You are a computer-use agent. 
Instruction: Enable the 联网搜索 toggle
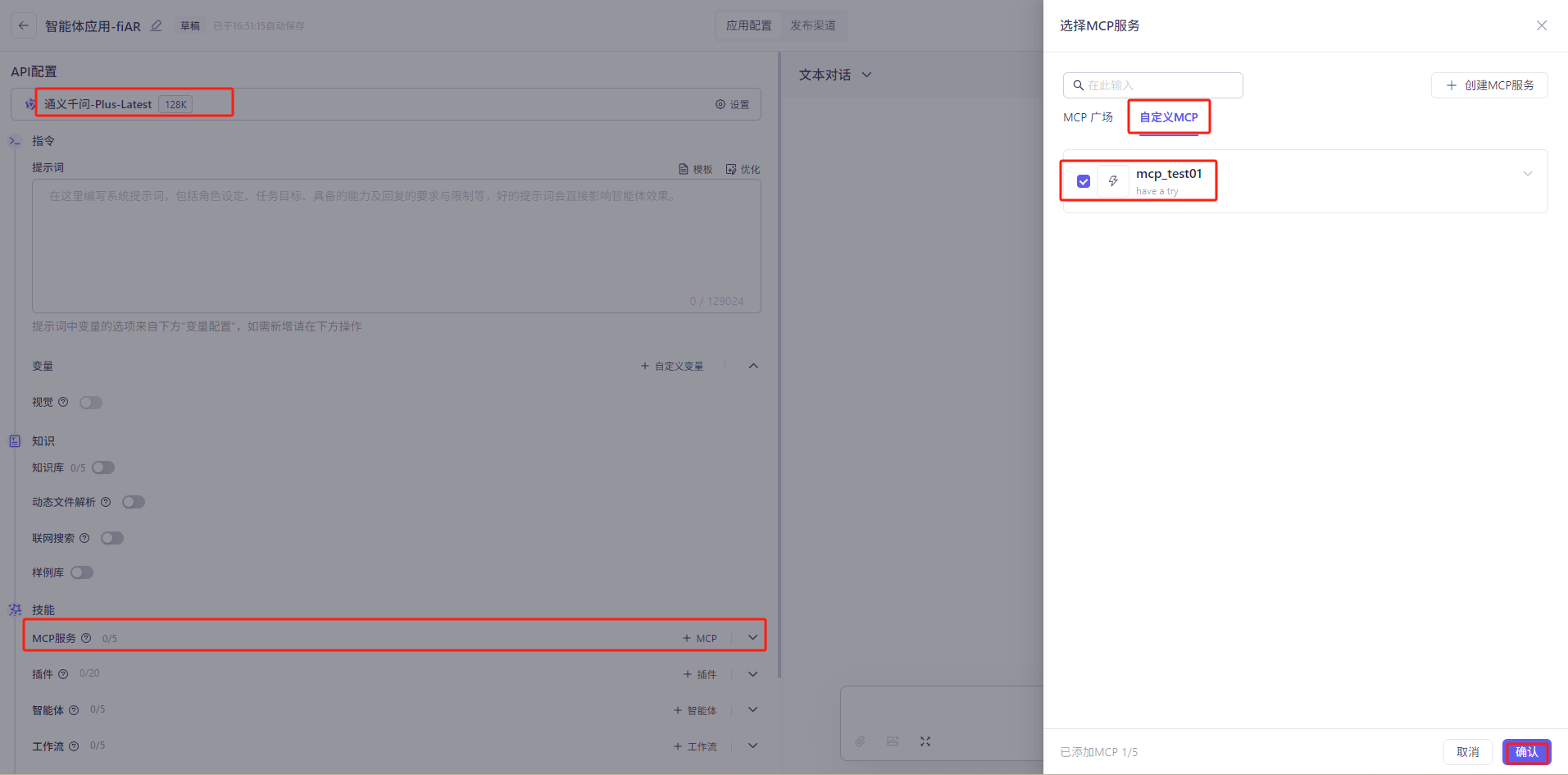pyautogui.click(x=112, y=538)
